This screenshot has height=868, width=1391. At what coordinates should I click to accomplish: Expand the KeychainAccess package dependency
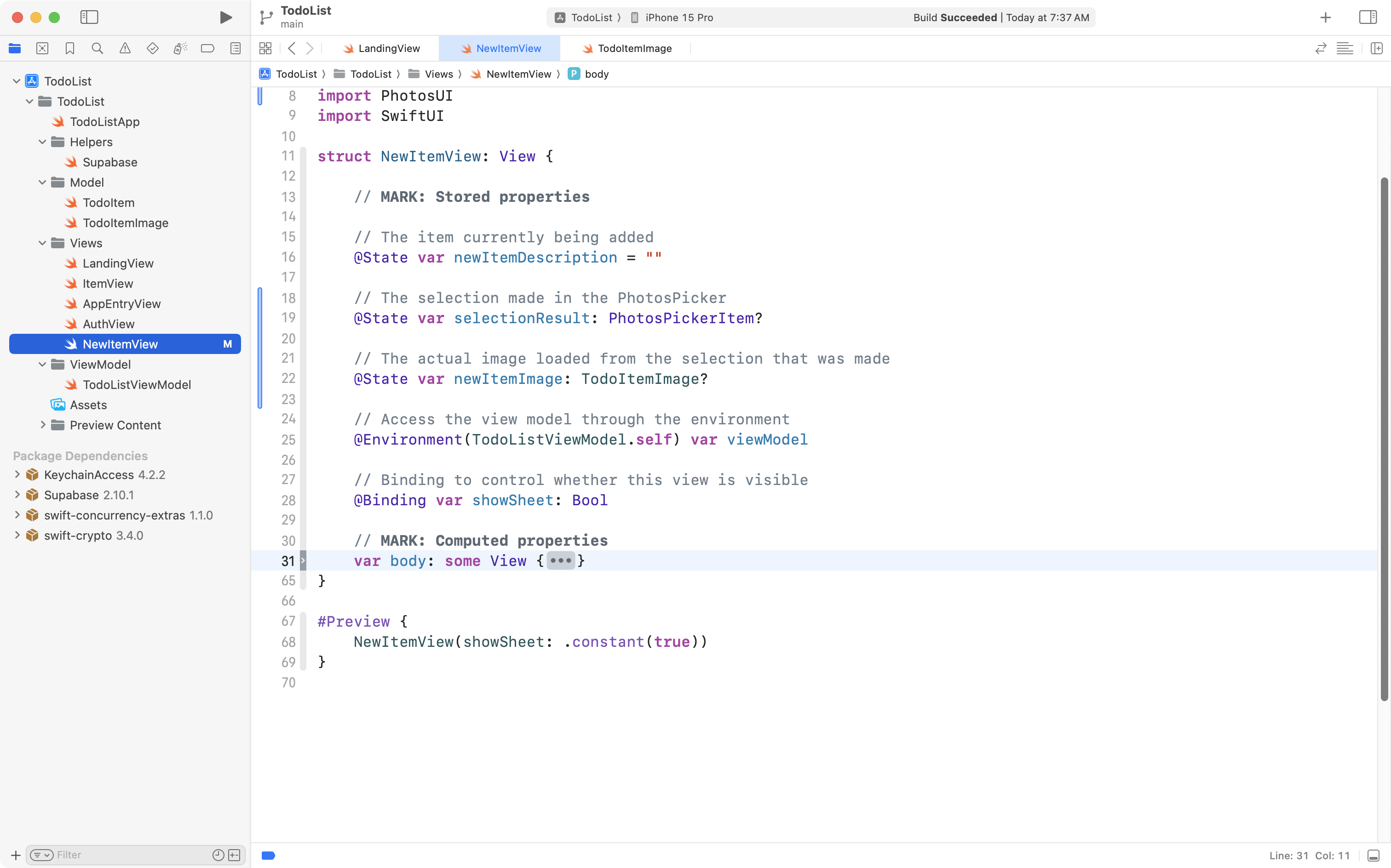[x=16, y=475]
